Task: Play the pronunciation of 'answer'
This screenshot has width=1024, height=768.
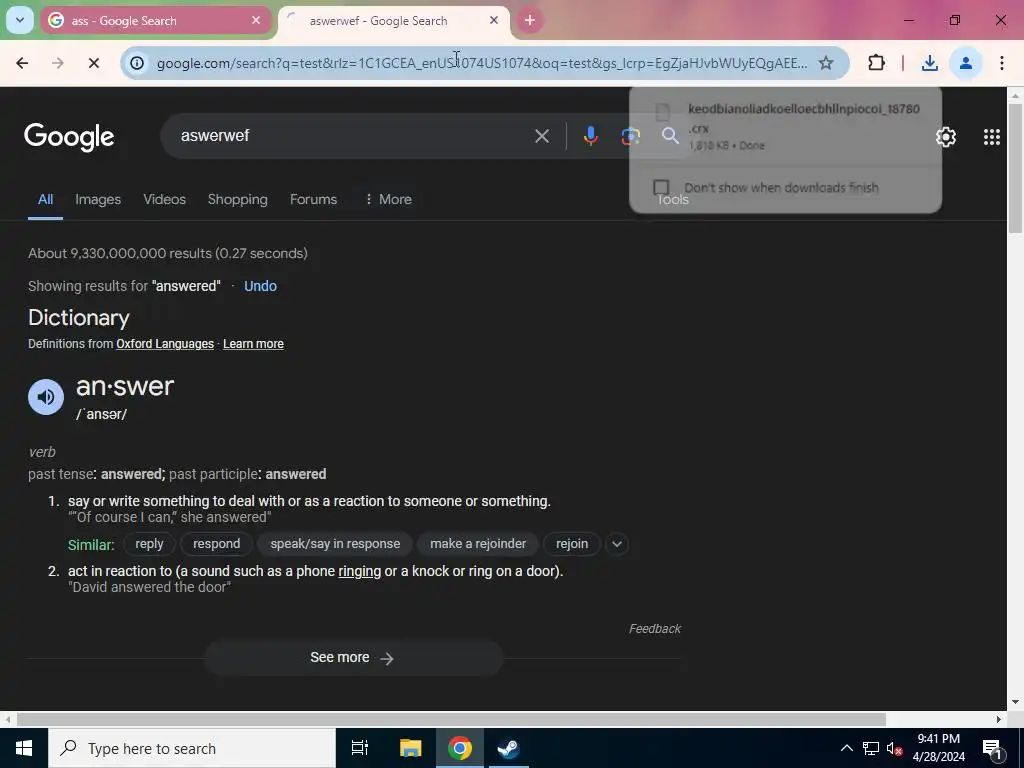Action: [46, 397]
